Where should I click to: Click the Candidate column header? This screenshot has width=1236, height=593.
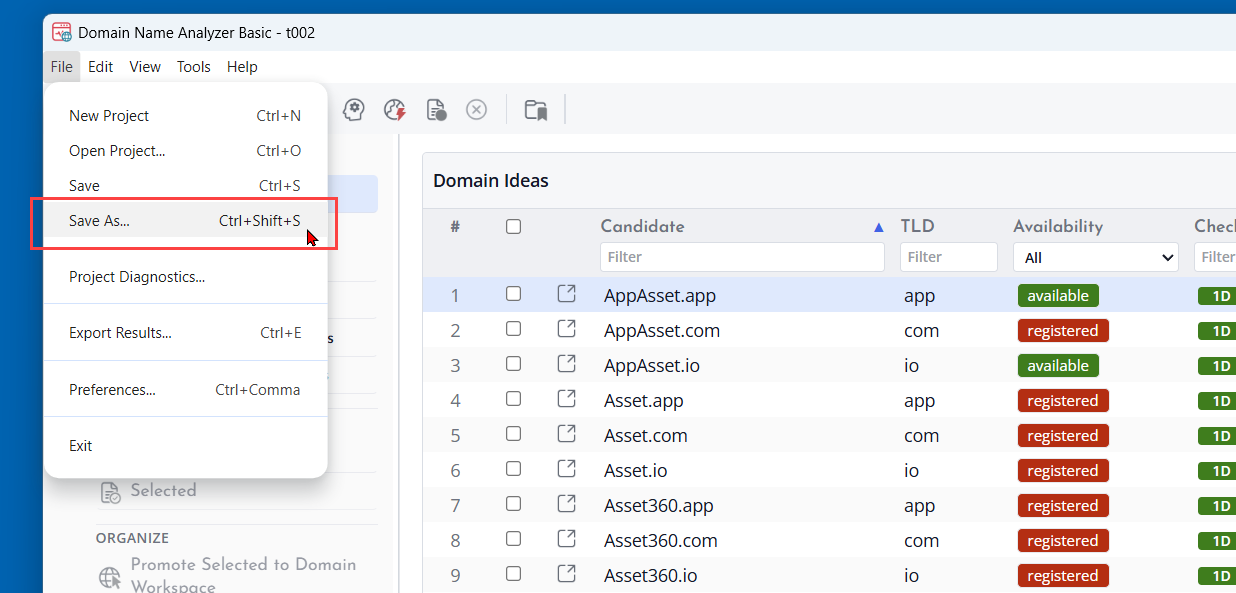point(642,227)
